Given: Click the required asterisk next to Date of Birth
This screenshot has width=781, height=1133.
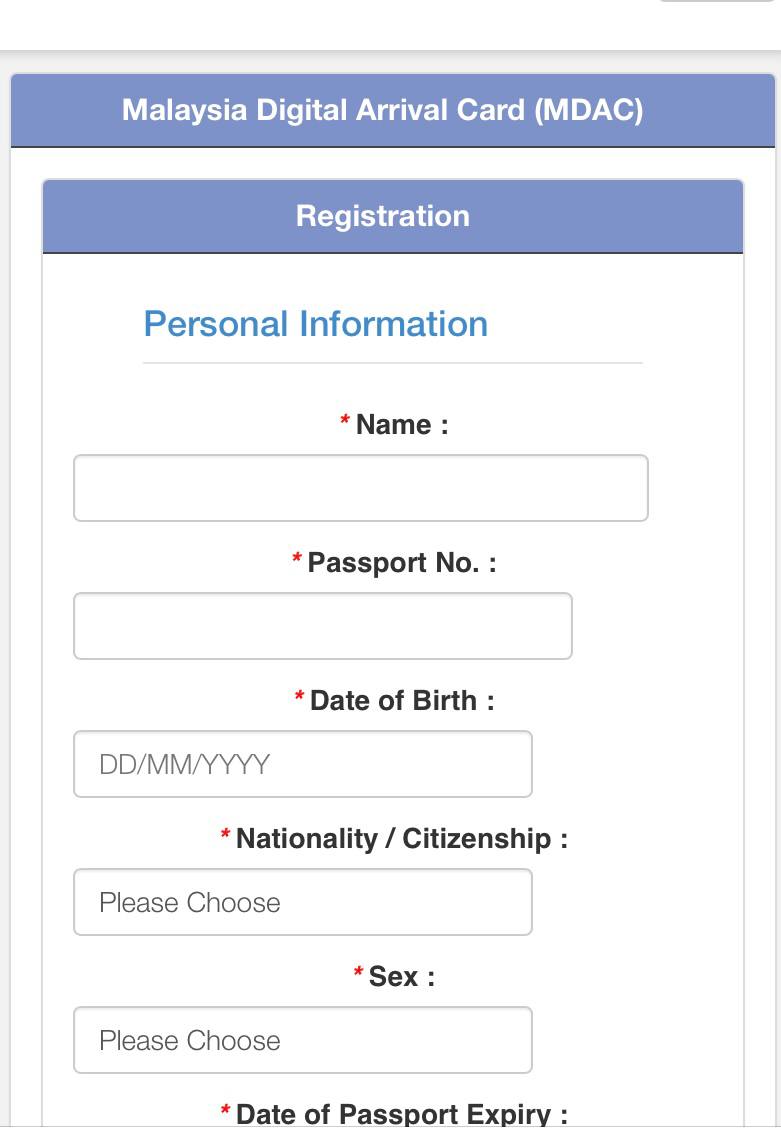Looking at the screenshot, I should (x=300, y=698).
